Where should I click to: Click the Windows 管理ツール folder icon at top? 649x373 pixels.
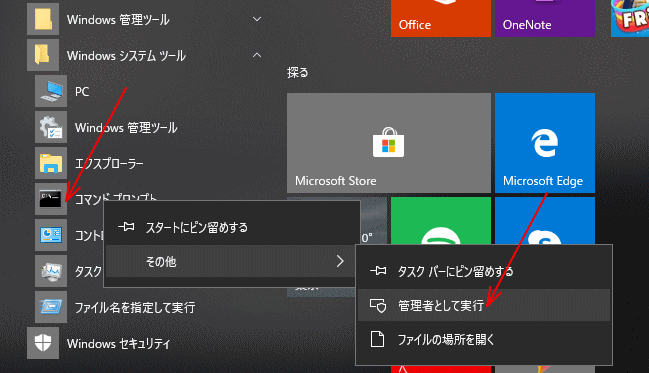(43, 19)
